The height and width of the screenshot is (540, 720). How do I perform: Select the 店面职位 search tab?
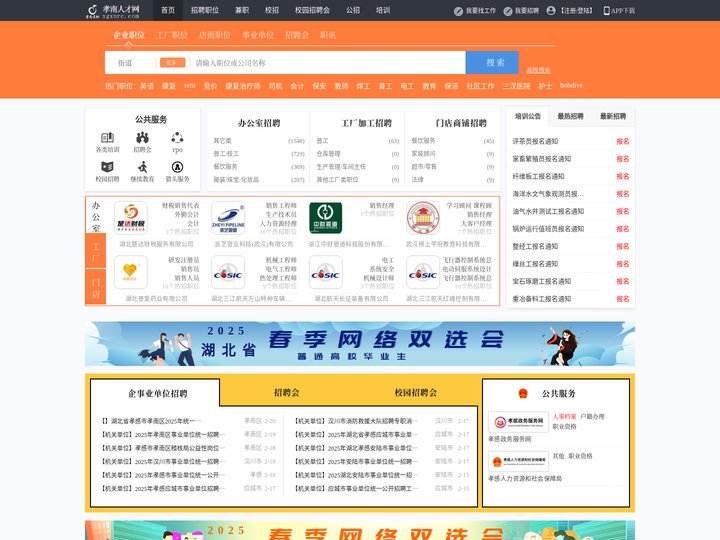[x=215, y=35]
